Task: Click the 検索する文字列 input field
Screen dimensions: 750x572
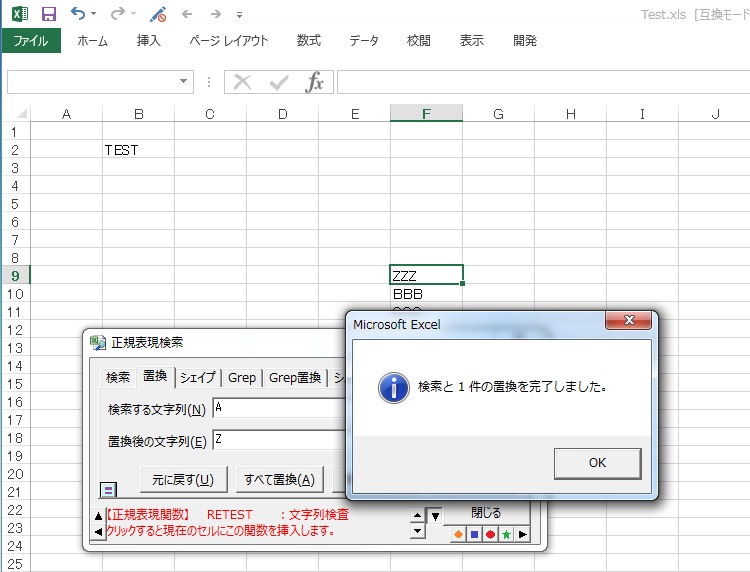Action: 280,408
